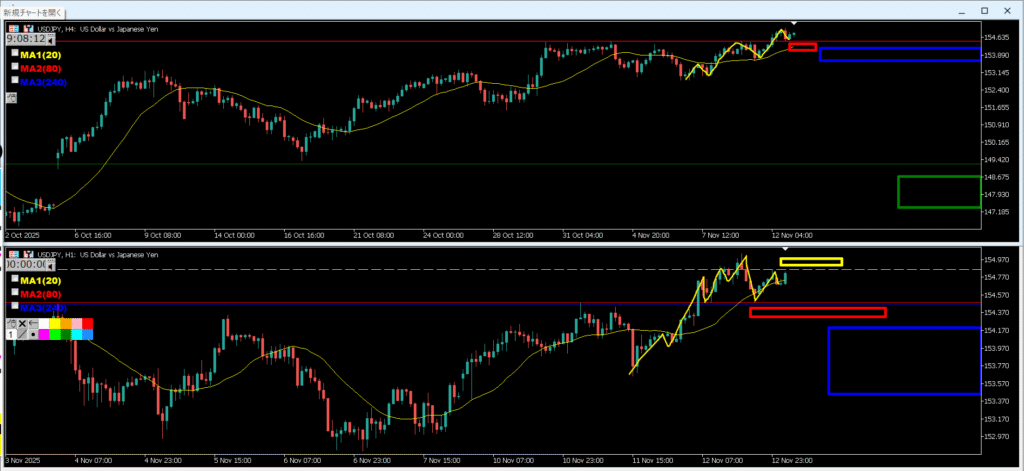
Task: Select the diagonal line tool in palette
Action: (x=22, y=334)
